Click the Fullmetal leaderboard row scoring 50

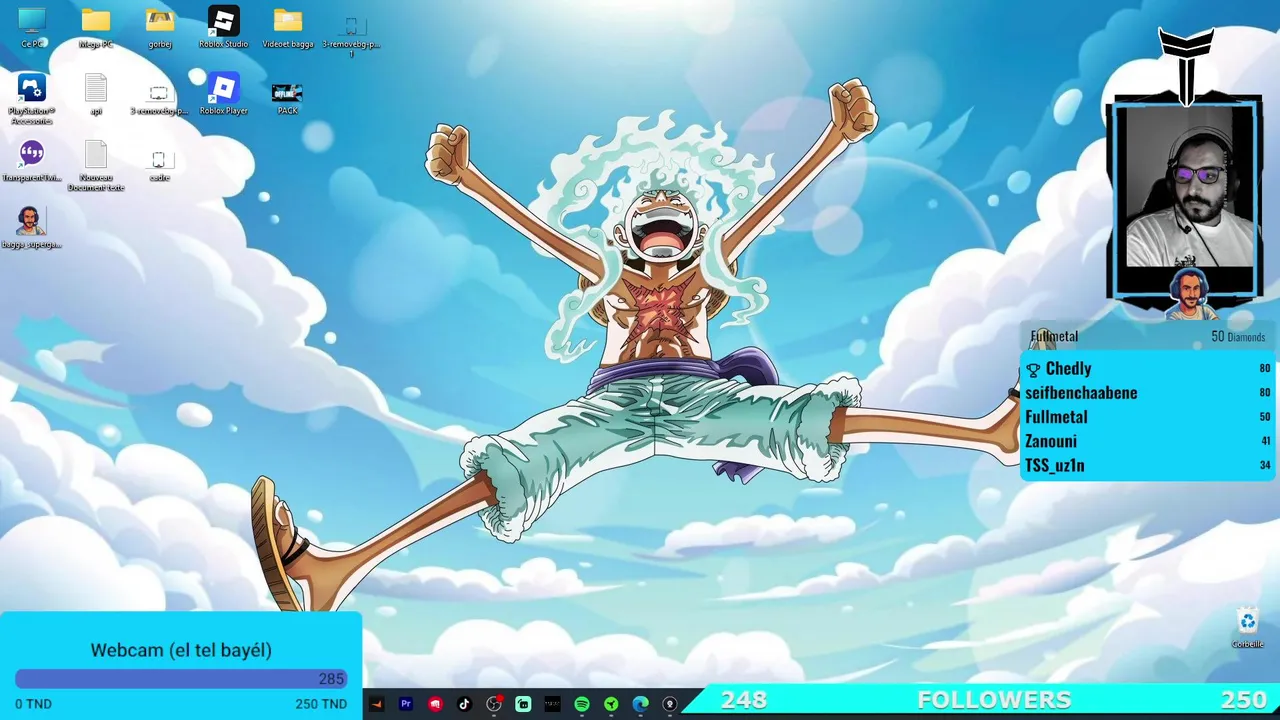pyautogui.click(x=1147, y=417)
